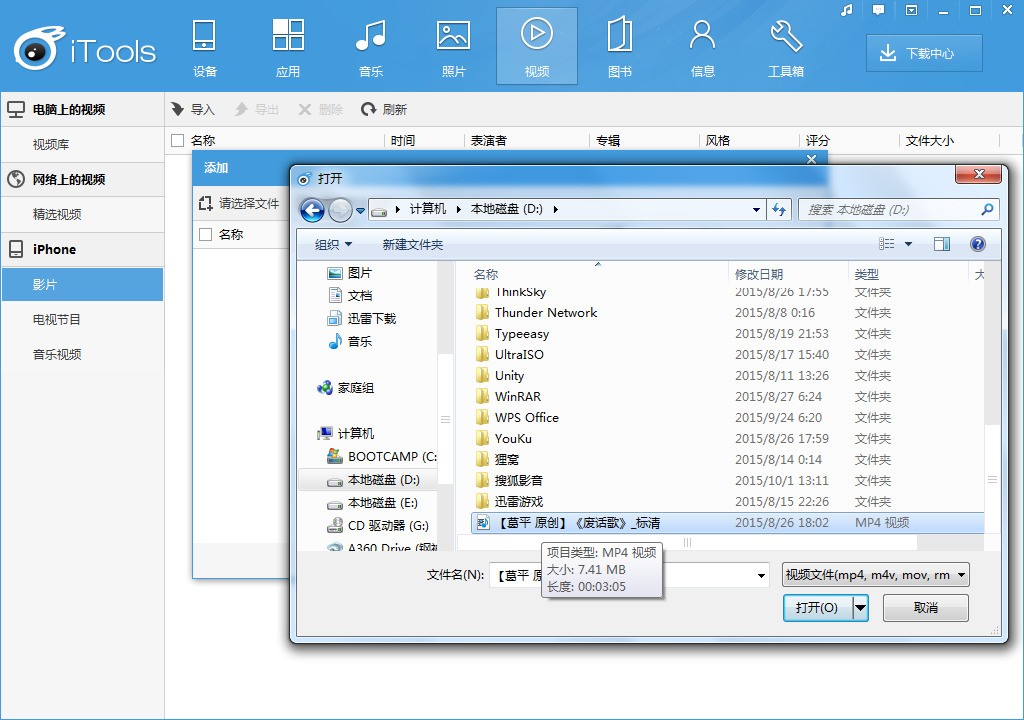Open the 图书 (Books) section icon
The height and width of the screenshot is (720, 1024).
[x=619, y=36]
